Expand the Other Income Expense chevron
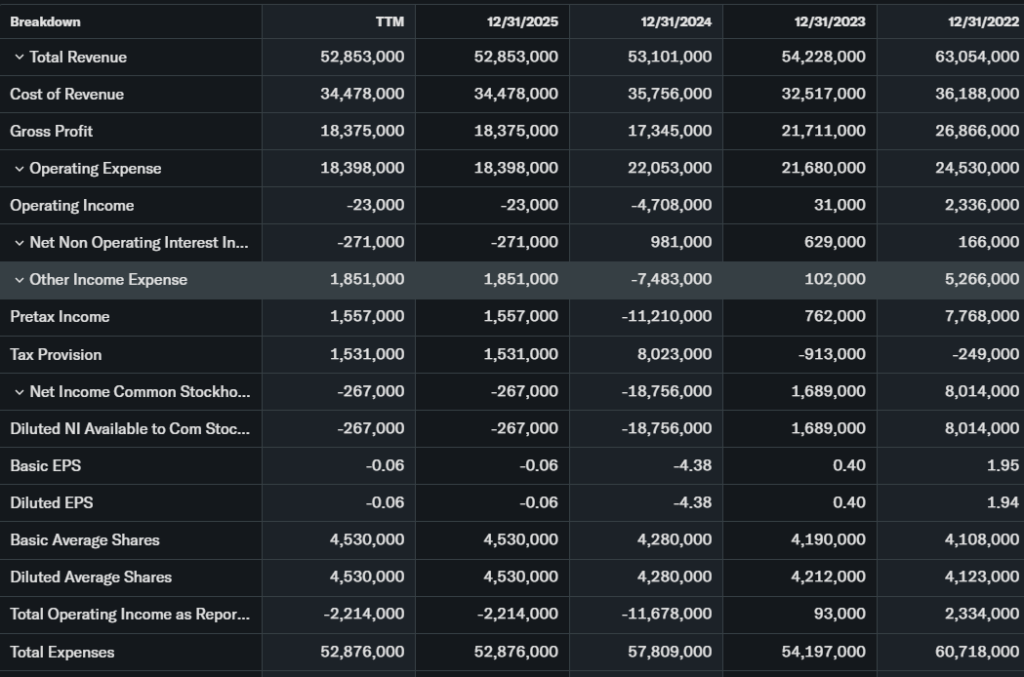Image resolution: width=1024 pixels, height=677 pixels. click(19, 280)
